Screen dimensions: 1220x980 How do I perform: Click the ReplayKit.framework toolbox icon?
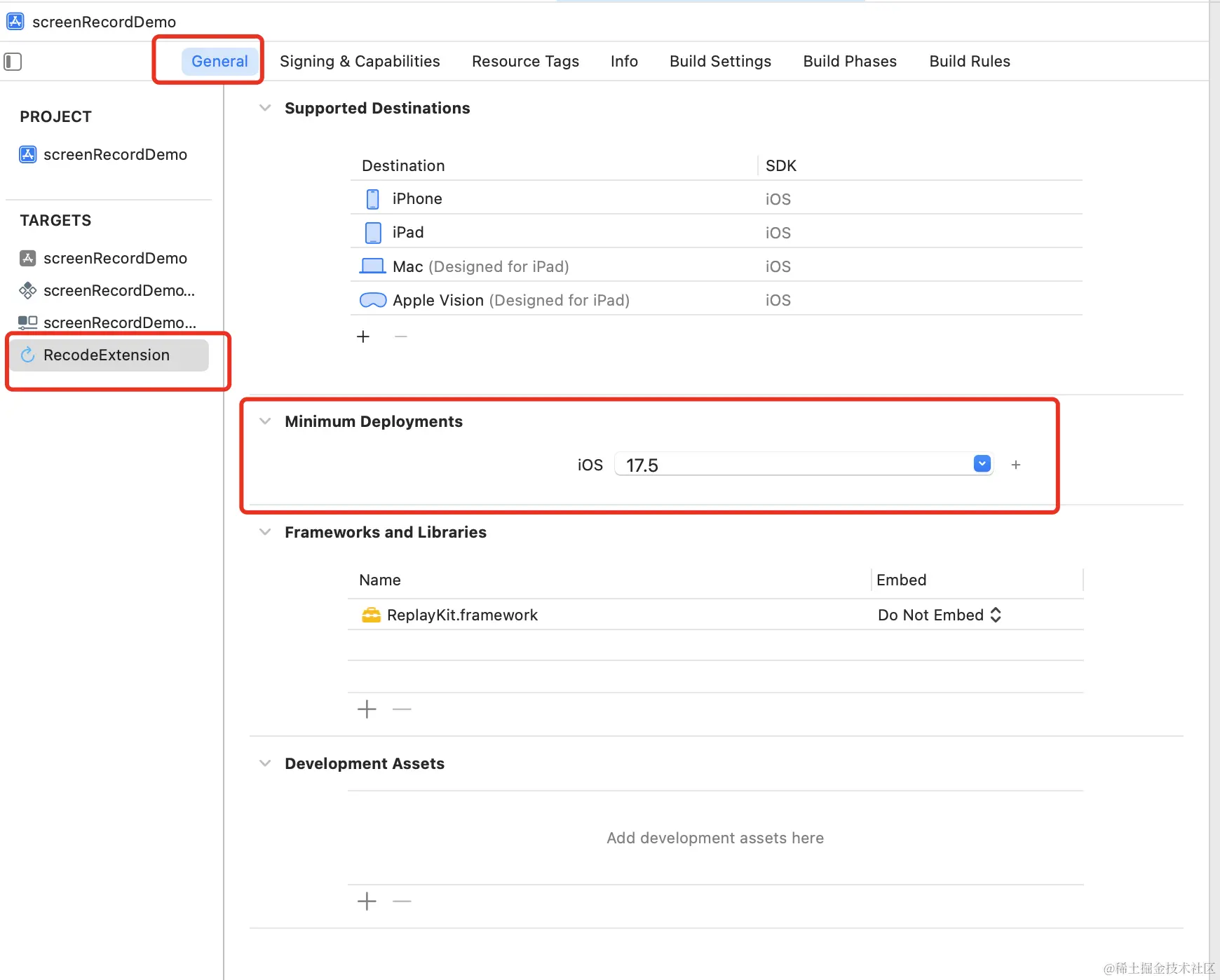(371, 615)
